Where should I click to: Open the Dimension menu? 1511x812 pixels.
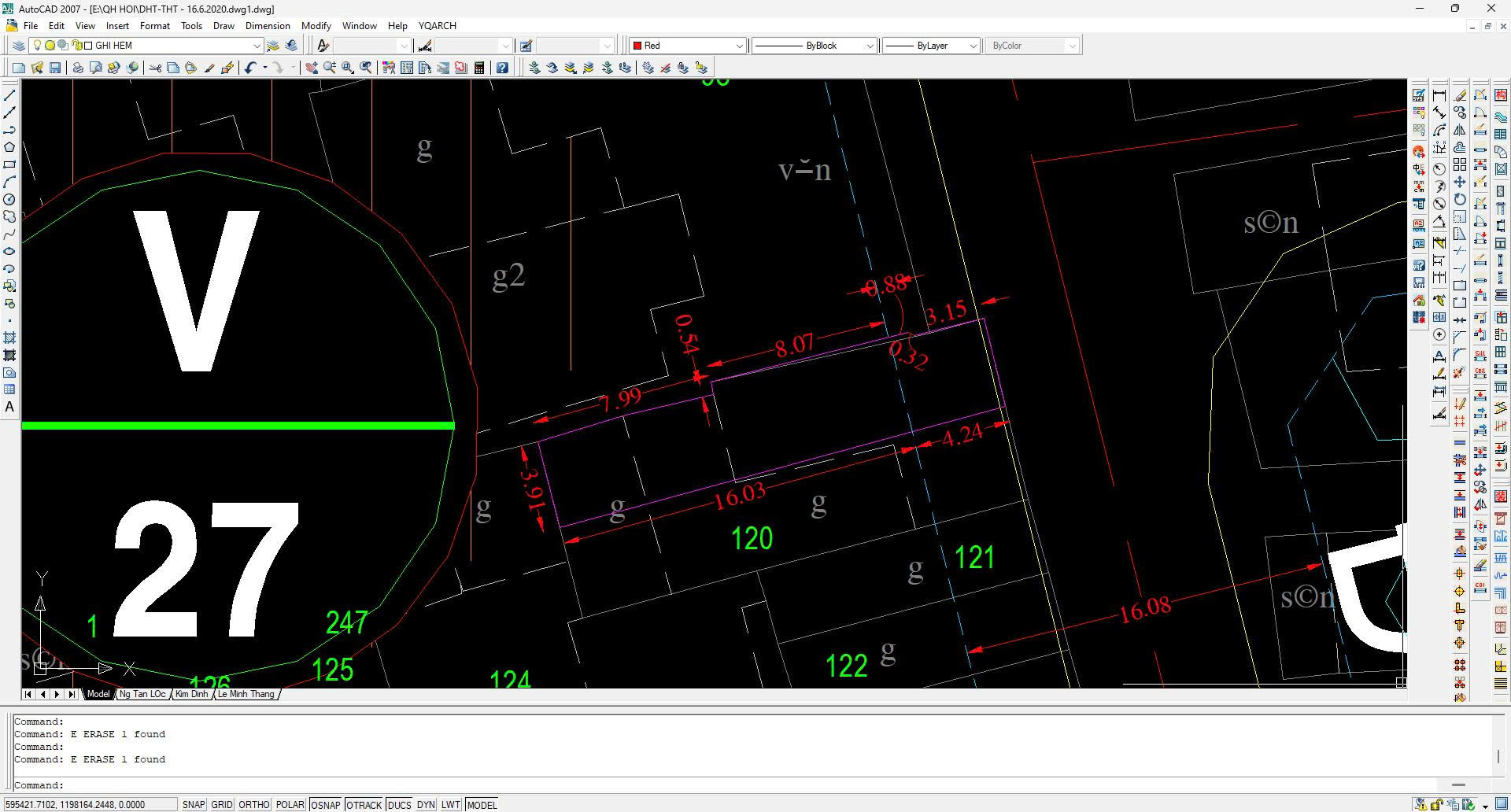coord(268,26)
